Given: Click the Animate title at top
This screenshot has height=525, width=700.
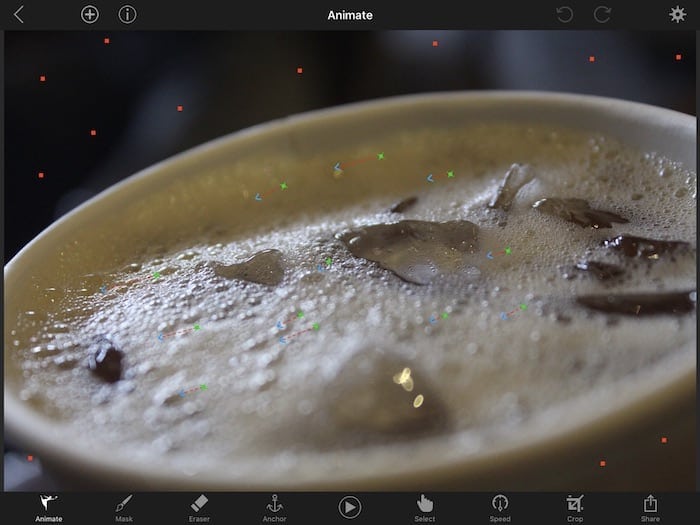Looking at the screenshot, I should coord(350,14).
